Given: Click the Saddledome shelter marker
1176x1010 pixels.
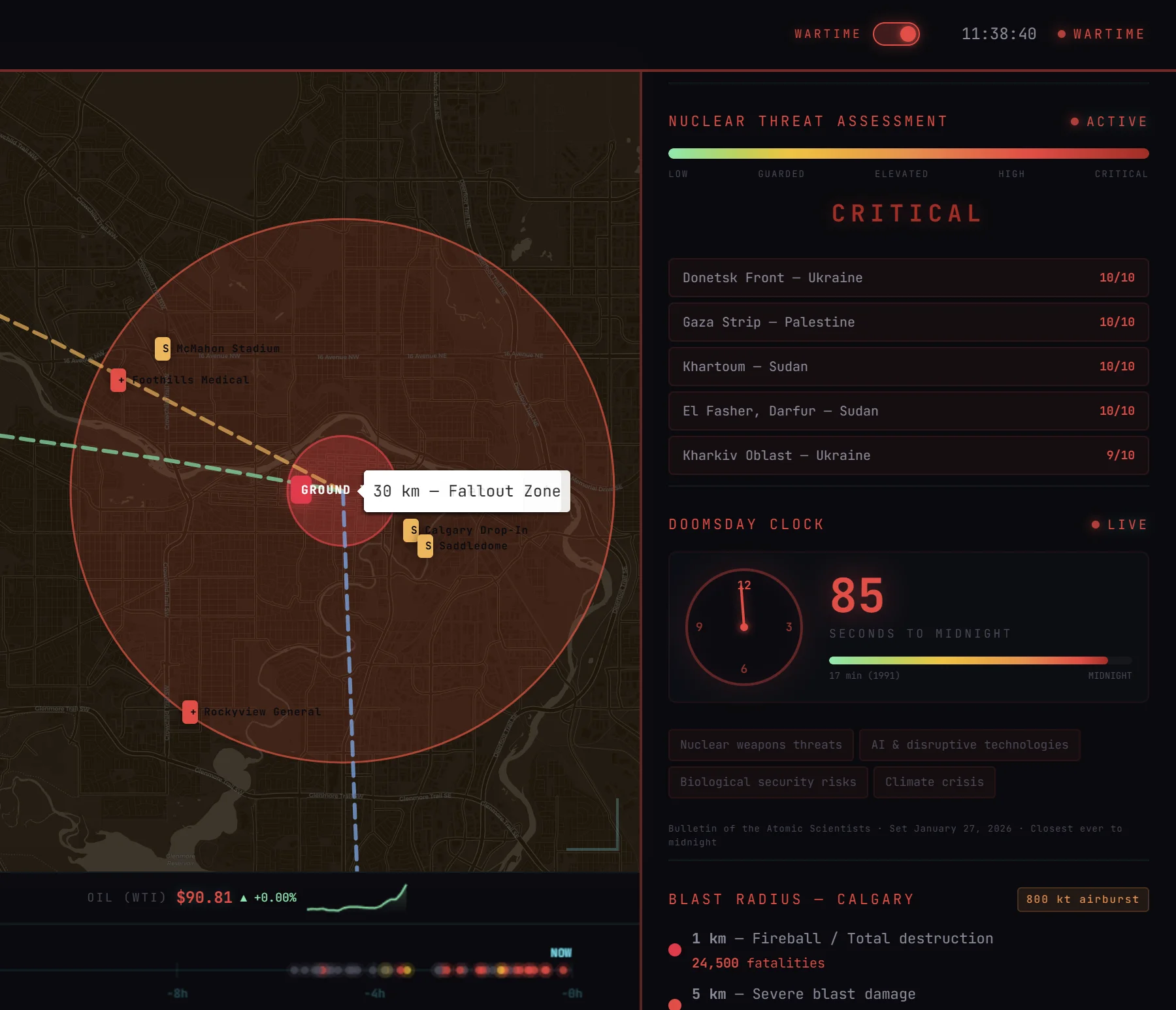Looking at the screenshot, I should tap(425, 545).
